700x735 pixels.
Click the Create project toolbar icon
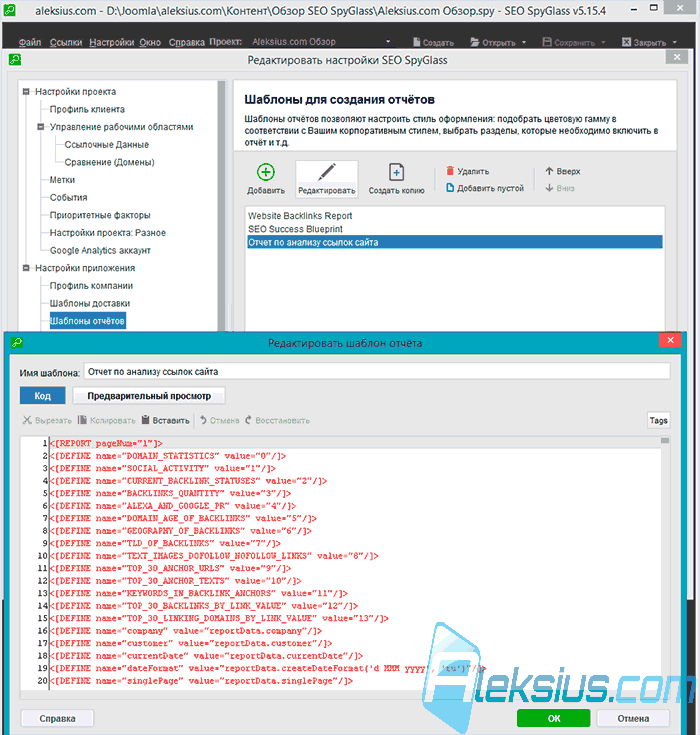[x=416, y=42]
